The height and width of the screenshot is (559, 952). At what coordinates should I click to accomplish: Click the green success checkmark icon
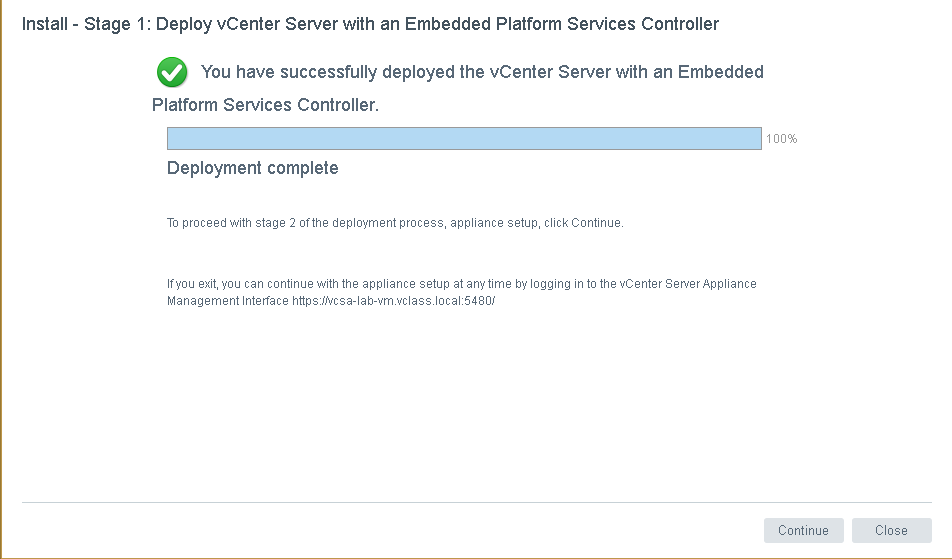coord(172,72)
